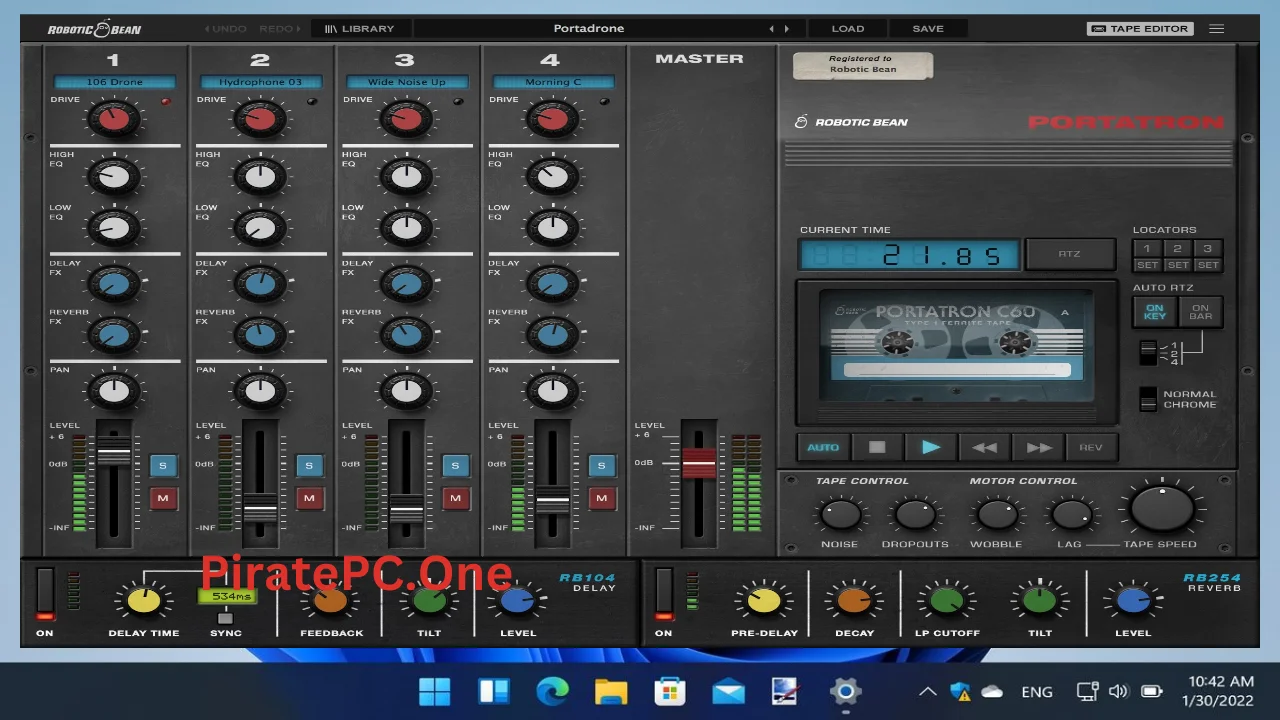Click the Fast Forward transport button
Viewport: 1280px width, 720px height.
[1039, 447]
